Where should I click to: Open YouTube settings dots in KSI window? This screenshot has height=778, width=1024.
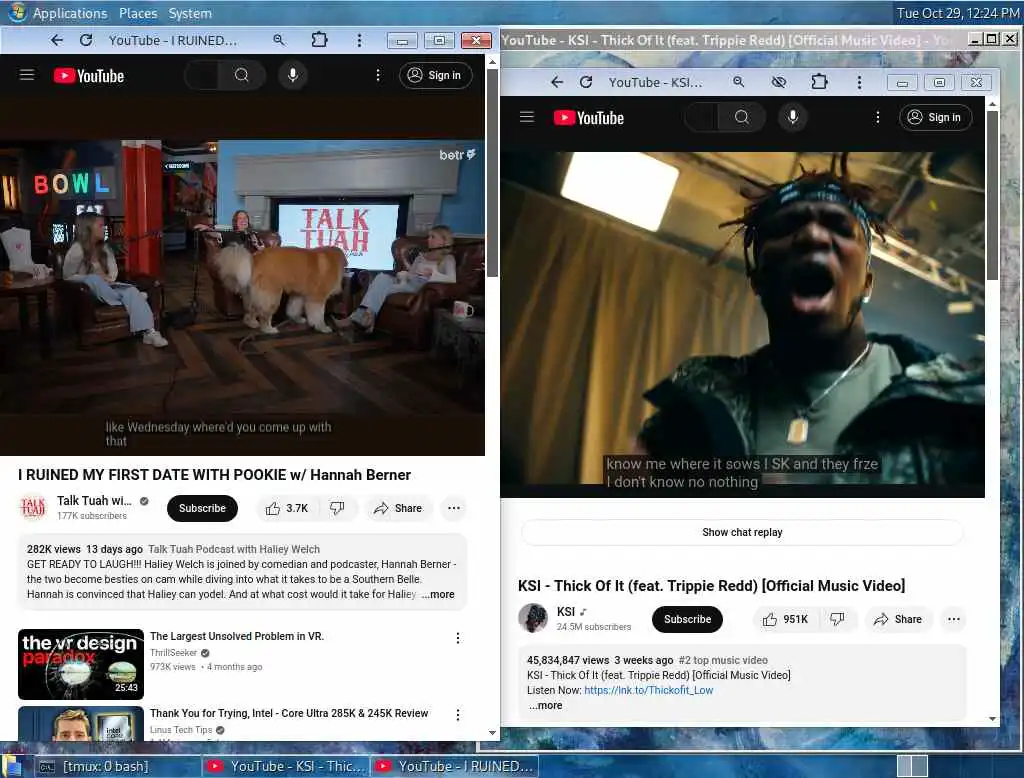(x=878, y=117)
